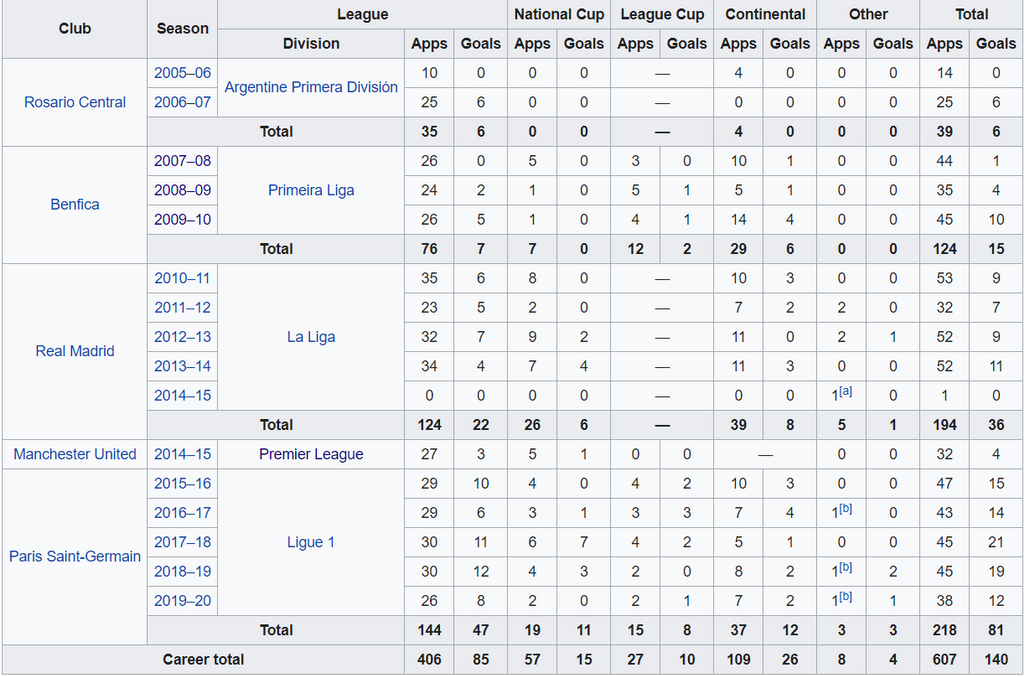
Task: Select the 2010–11 season link
Action: [x=183, y=278]
